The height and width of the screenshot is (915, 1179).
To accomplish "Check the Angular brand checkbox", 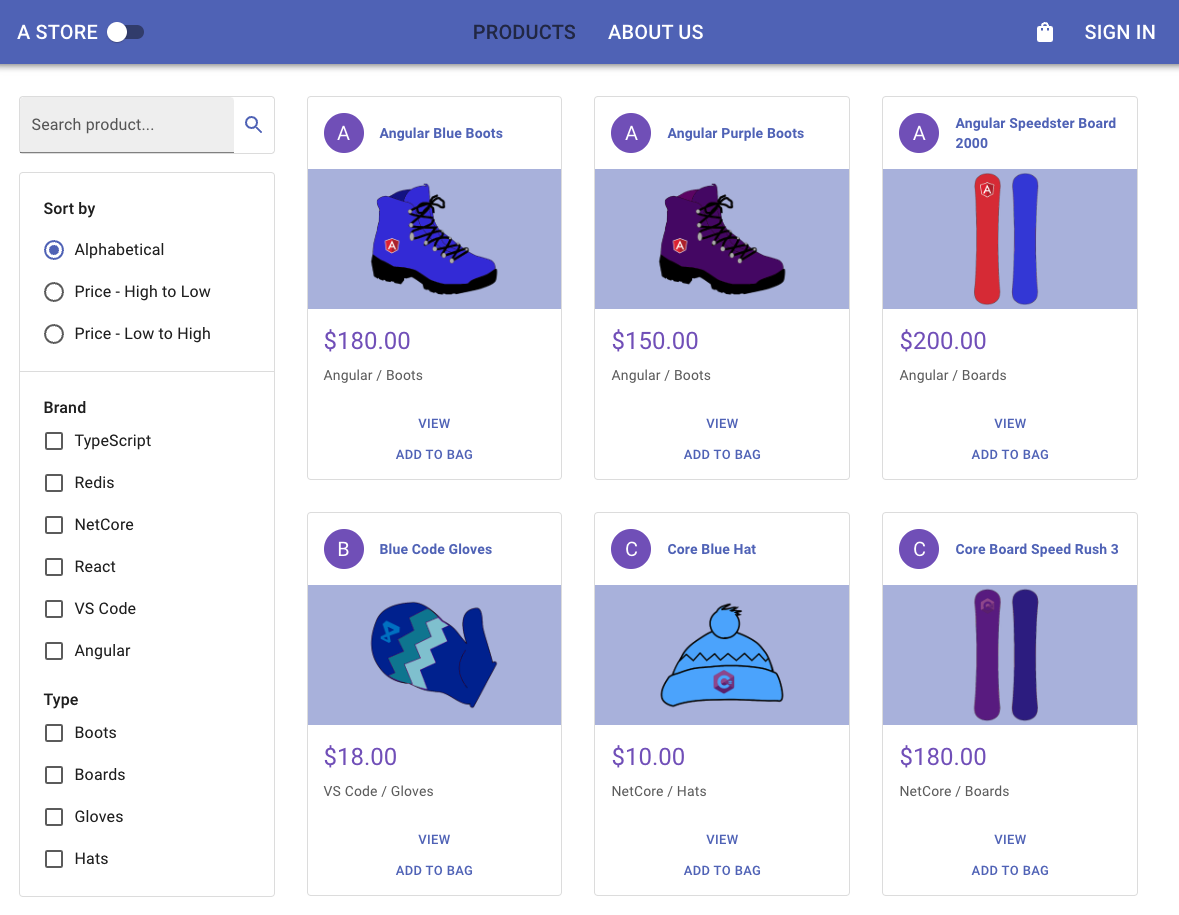I will pos(54,651).
